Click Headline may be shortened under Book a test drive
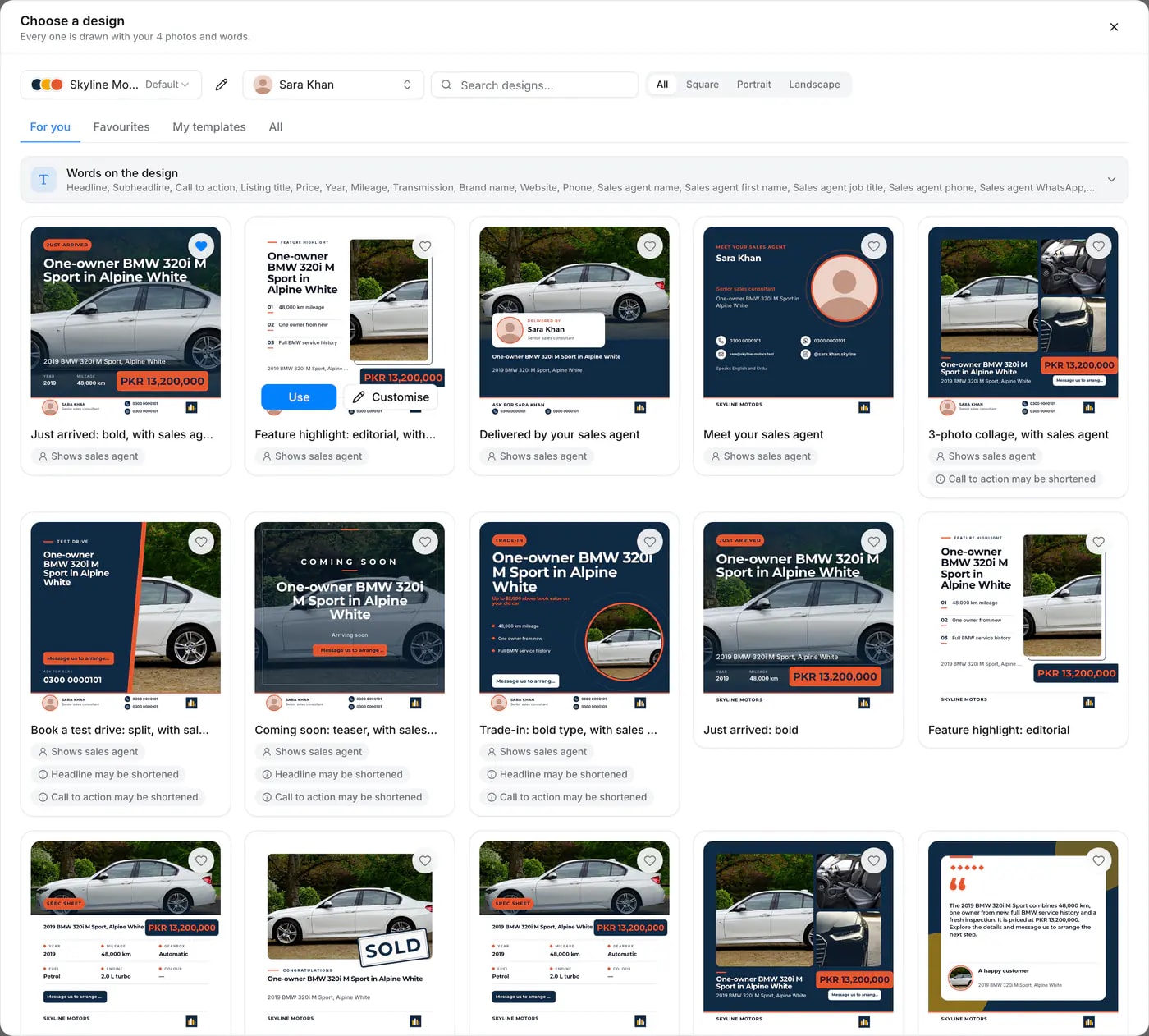This screenshot has height=1036, width=1149. (108, 775)
